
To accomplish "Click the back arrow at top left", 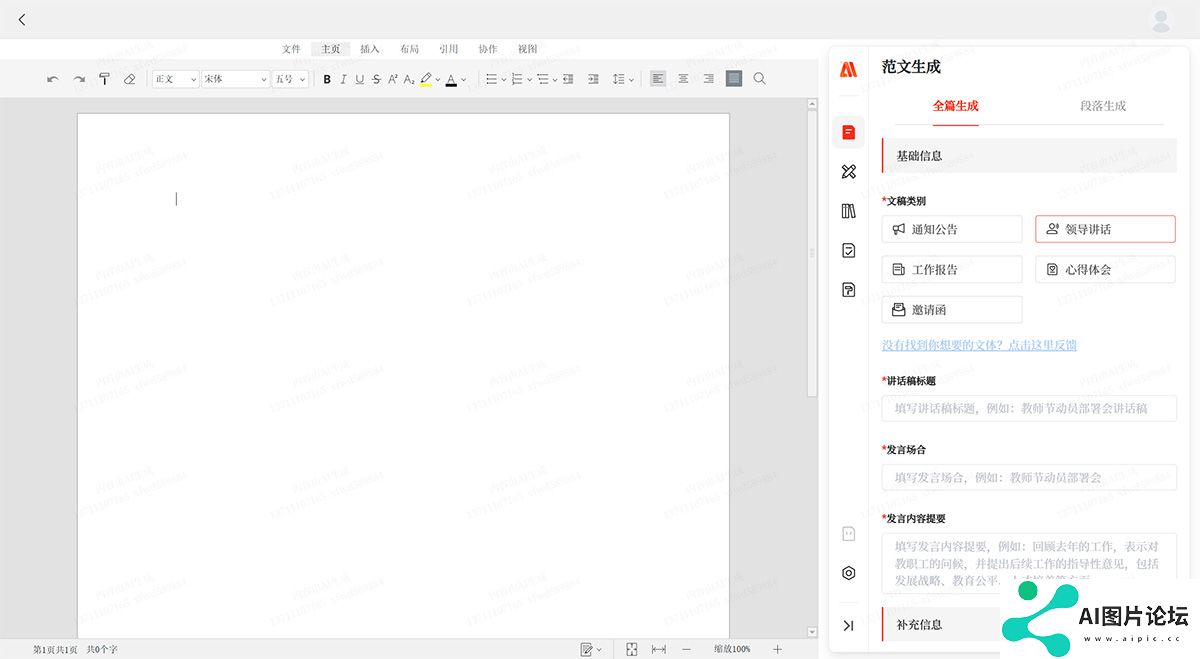I will [x=22, y=20].
